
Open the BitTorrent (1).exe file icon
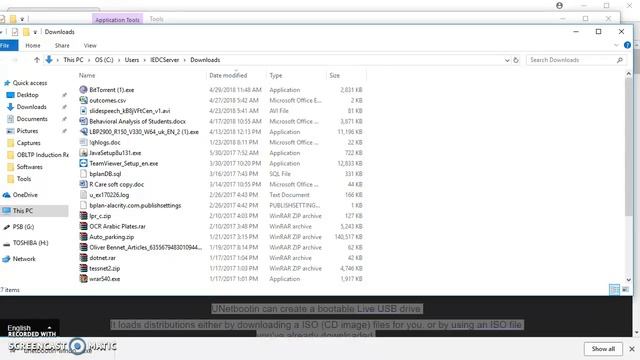83,89
